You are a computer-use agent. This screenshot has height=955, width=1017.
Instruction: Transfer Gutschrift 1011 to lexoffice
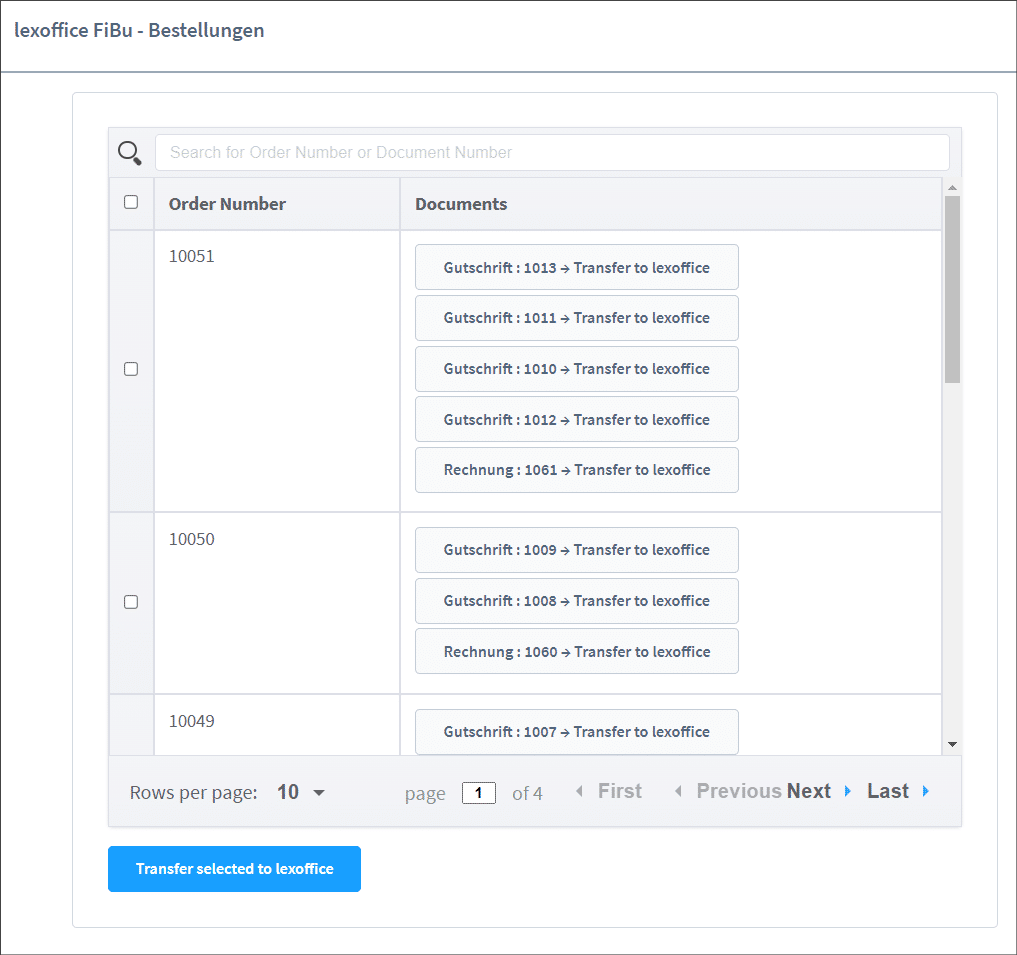click(577, 318)
